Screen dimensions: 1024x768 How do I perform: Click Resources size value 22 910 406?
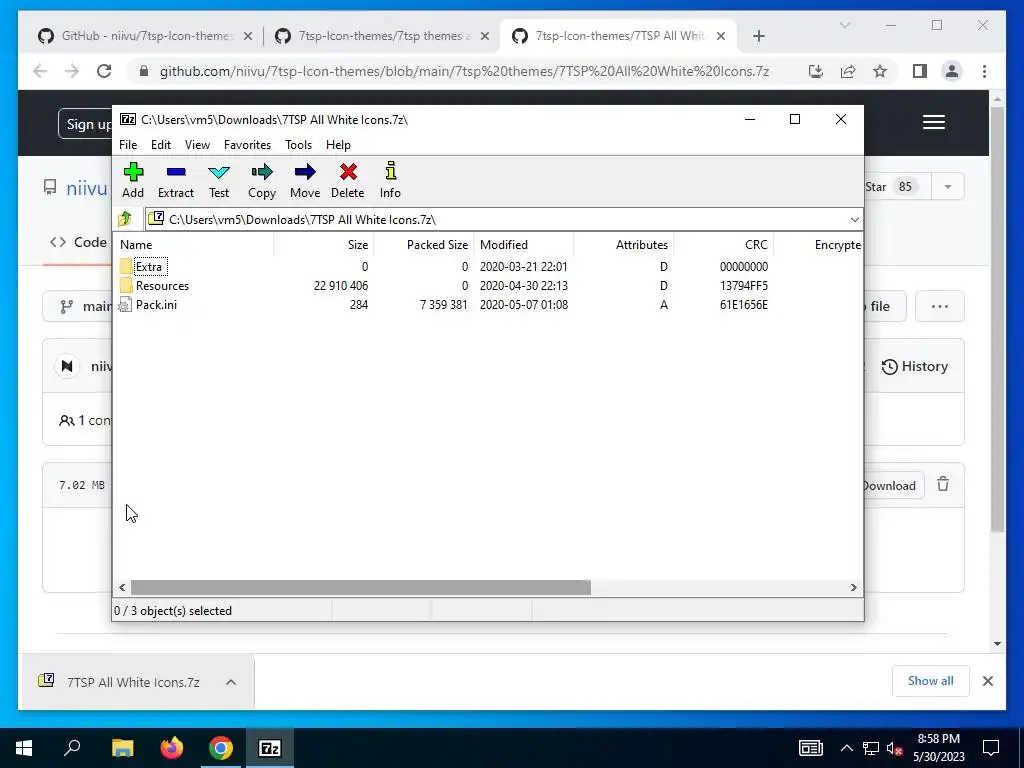click(341, 285)
